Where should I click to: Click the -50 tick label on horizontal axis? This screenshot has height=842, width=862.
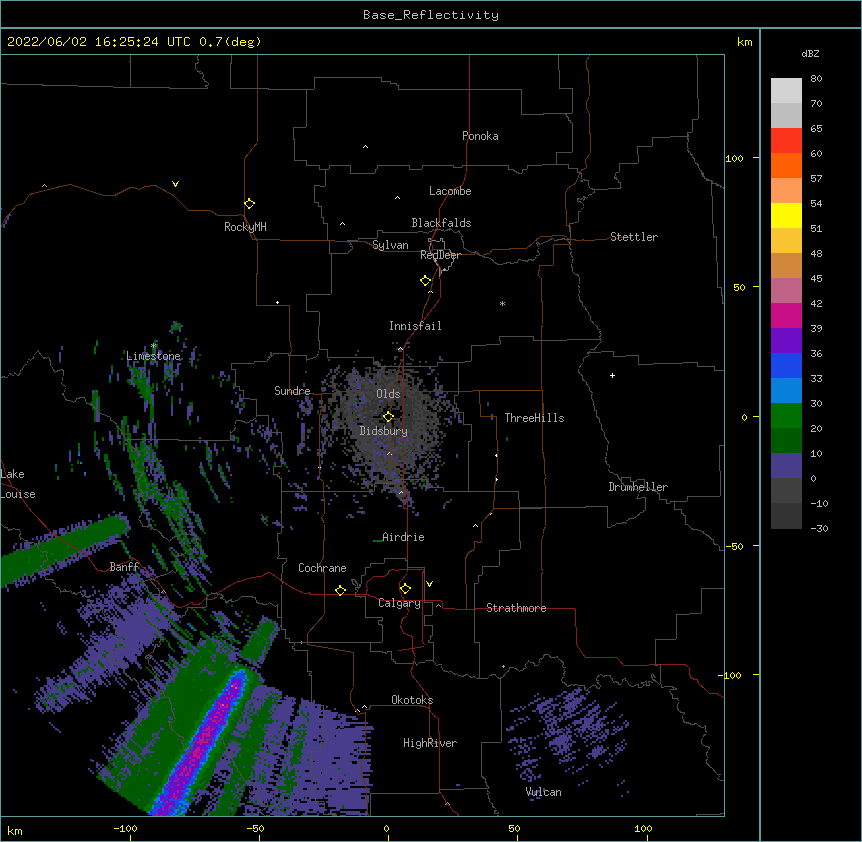pyautogui.click(x=255, y=829)
